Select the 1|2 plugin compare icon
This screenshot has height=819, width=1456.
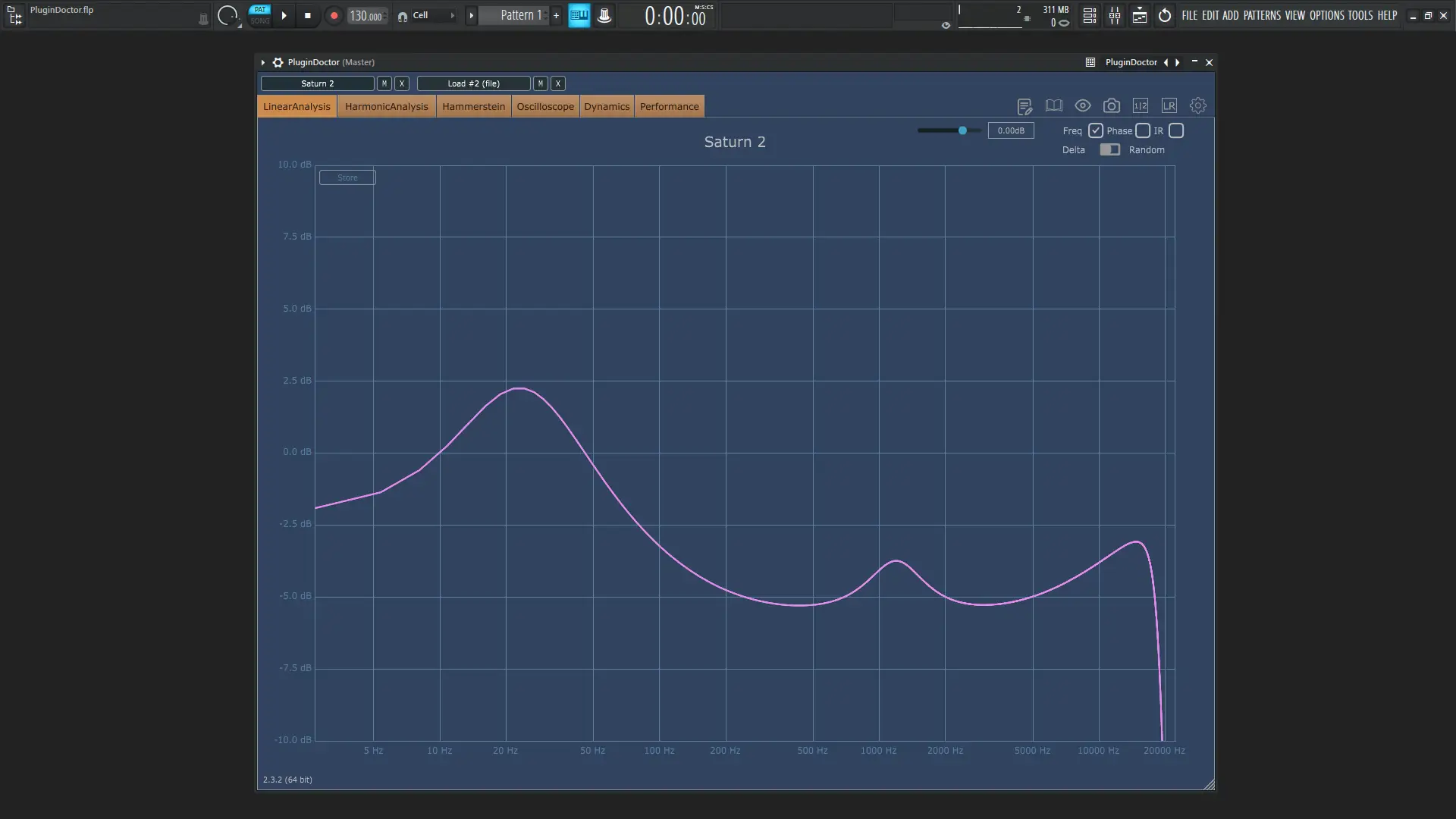[x=1141, y=106]
